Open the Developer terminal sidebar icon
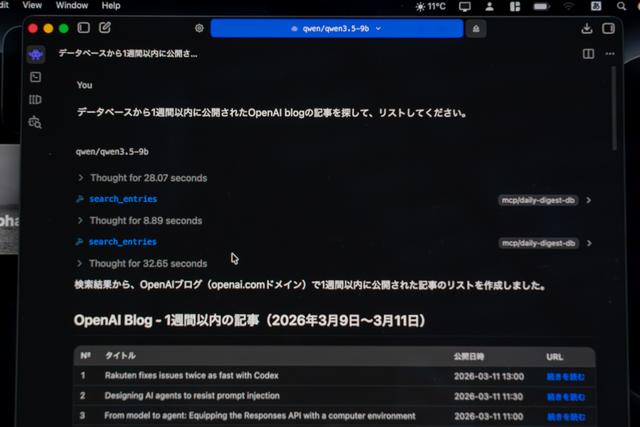This screenshot has width=640, height=427. (36, 77)
